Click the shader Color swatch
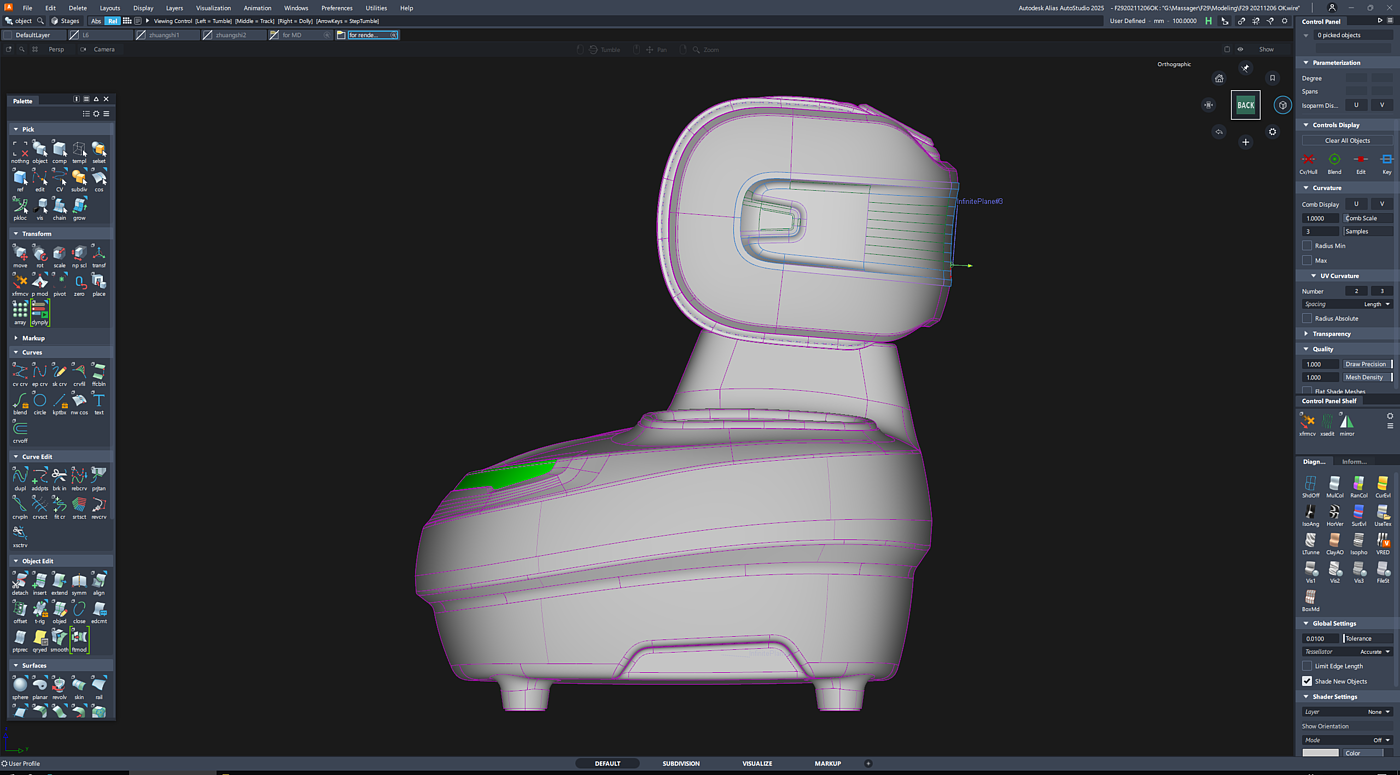 [1320, 753]
